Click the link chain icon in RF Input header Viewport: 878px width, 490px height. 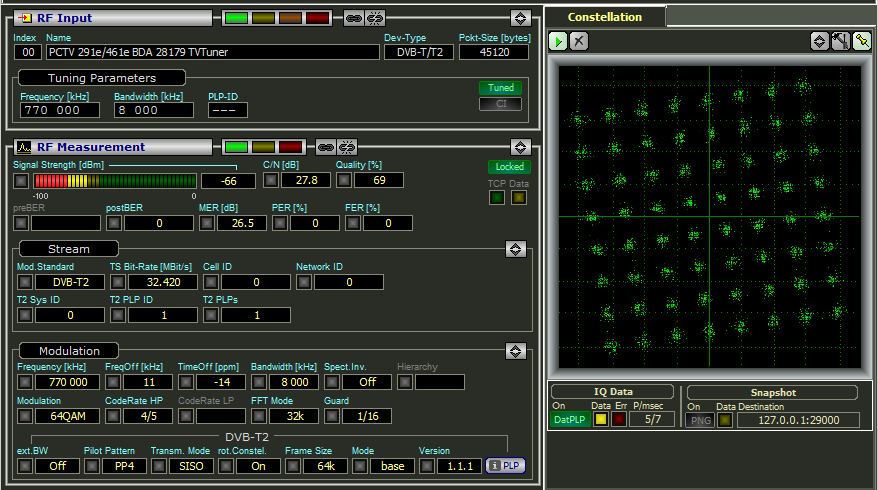pos(354,18)
